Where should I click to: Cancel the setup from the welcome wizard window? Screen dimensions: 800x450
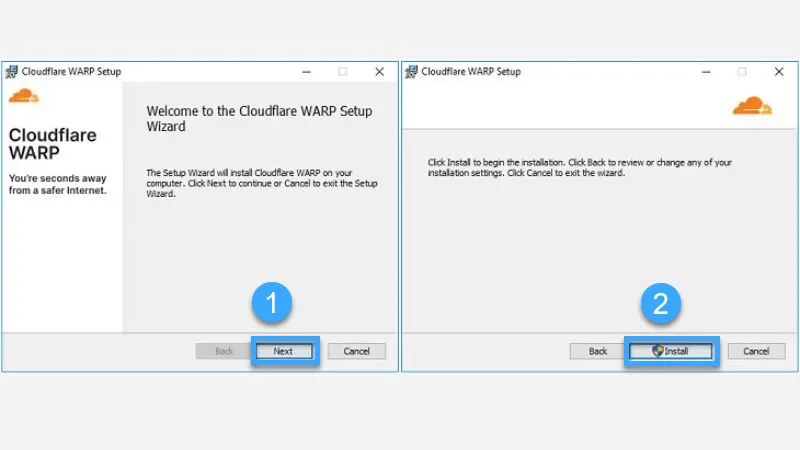(x=356, y=351)
